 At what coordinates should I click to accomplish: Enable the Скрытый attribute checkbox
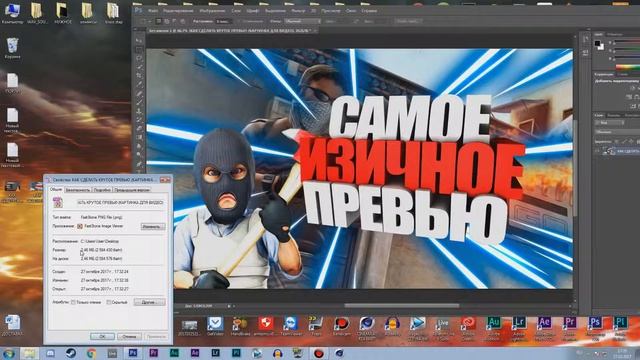point(109,302)
